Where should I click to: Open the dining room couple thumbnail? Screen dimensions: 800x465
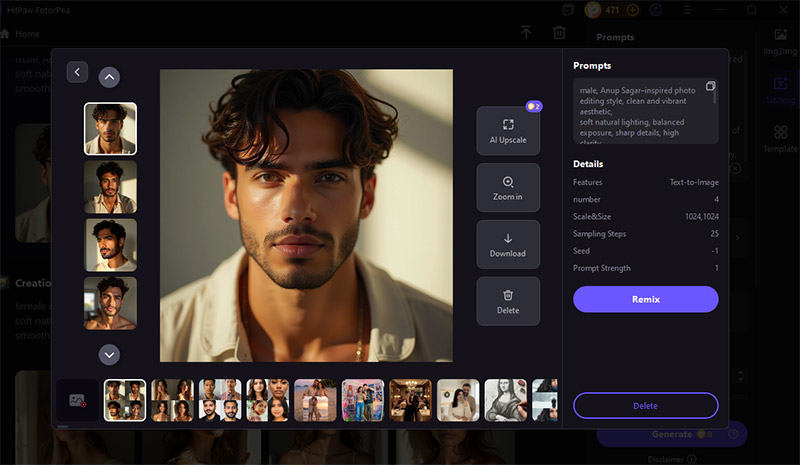click(x=410, y=400)
